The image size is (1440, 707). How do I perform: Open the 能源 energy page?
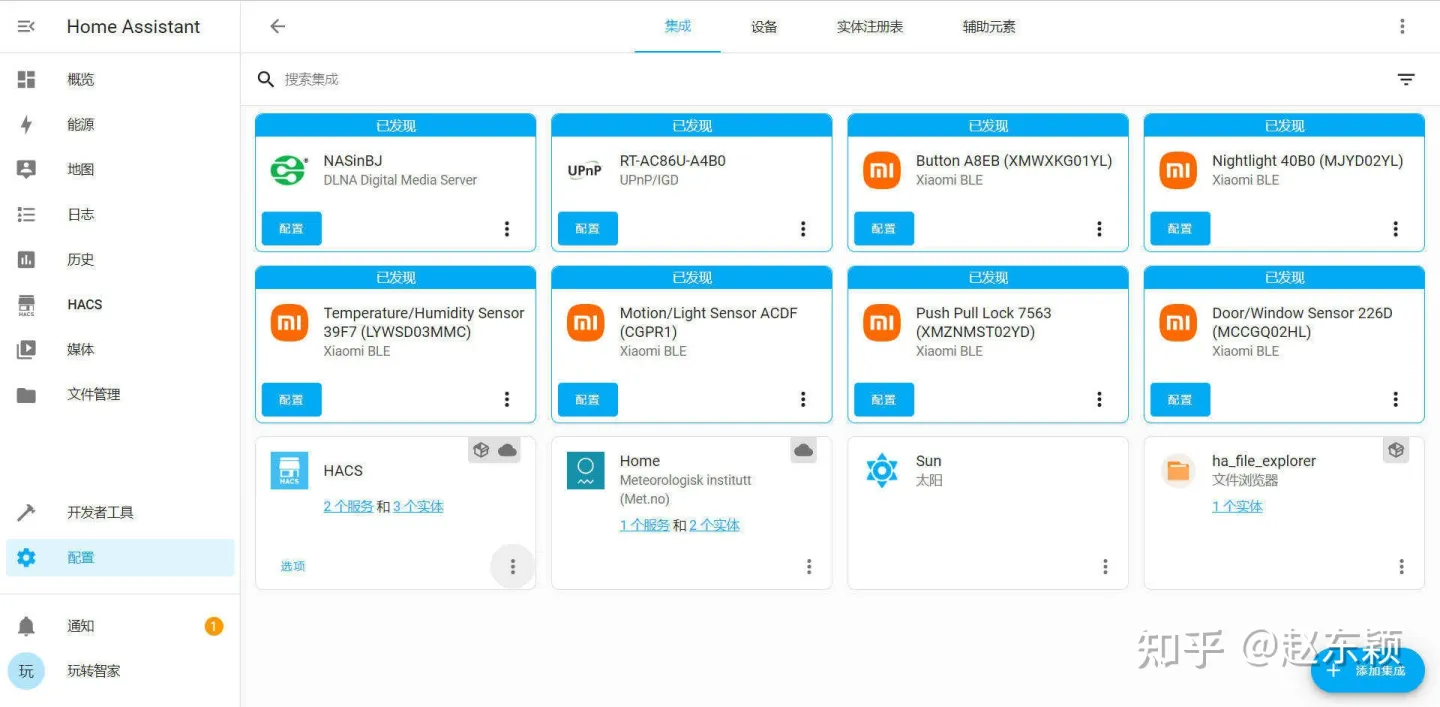point(120,124)
